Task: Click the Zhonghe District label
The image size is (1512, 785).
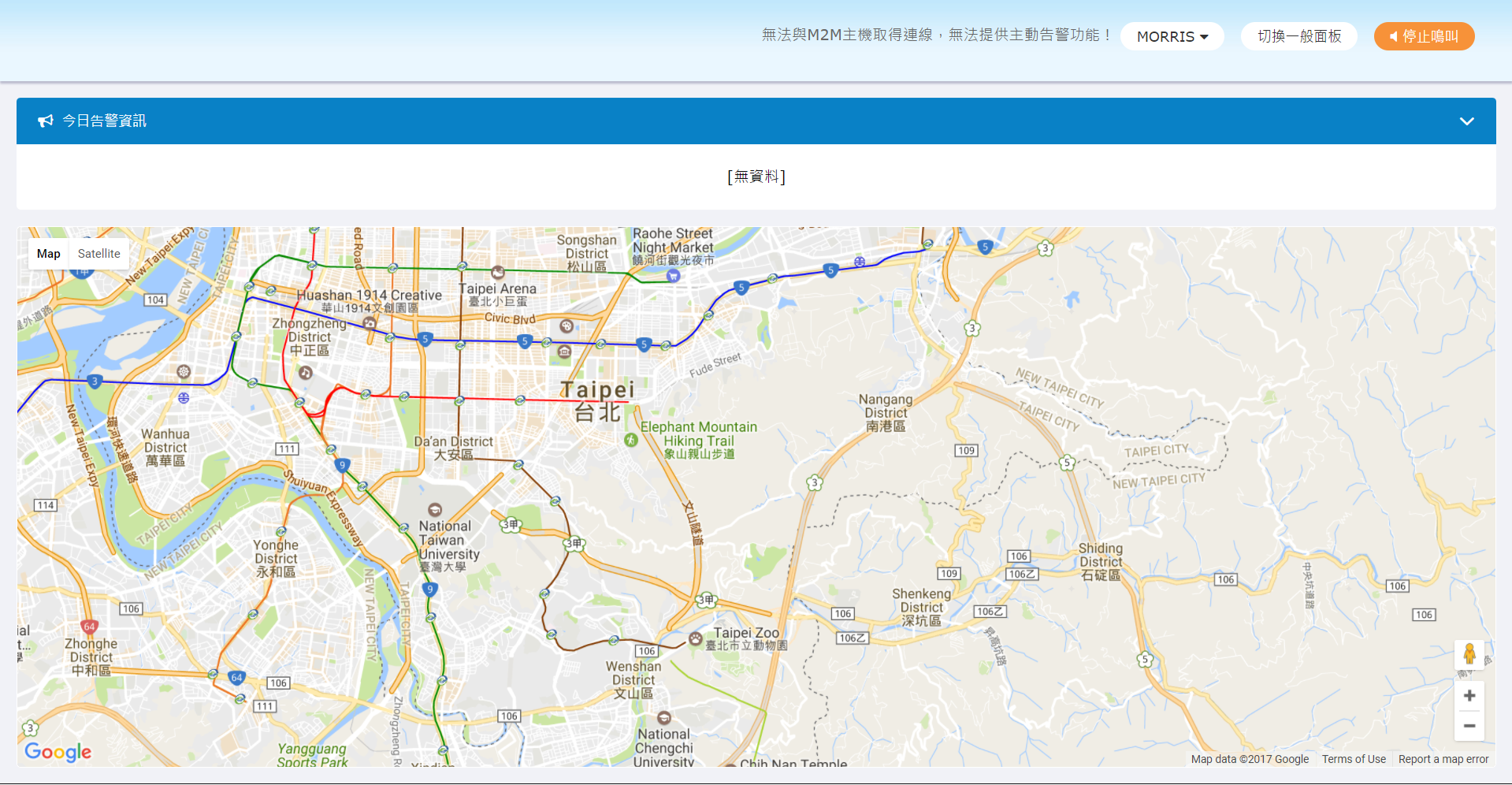Action: pyautogui.click(x=91, y=657)
